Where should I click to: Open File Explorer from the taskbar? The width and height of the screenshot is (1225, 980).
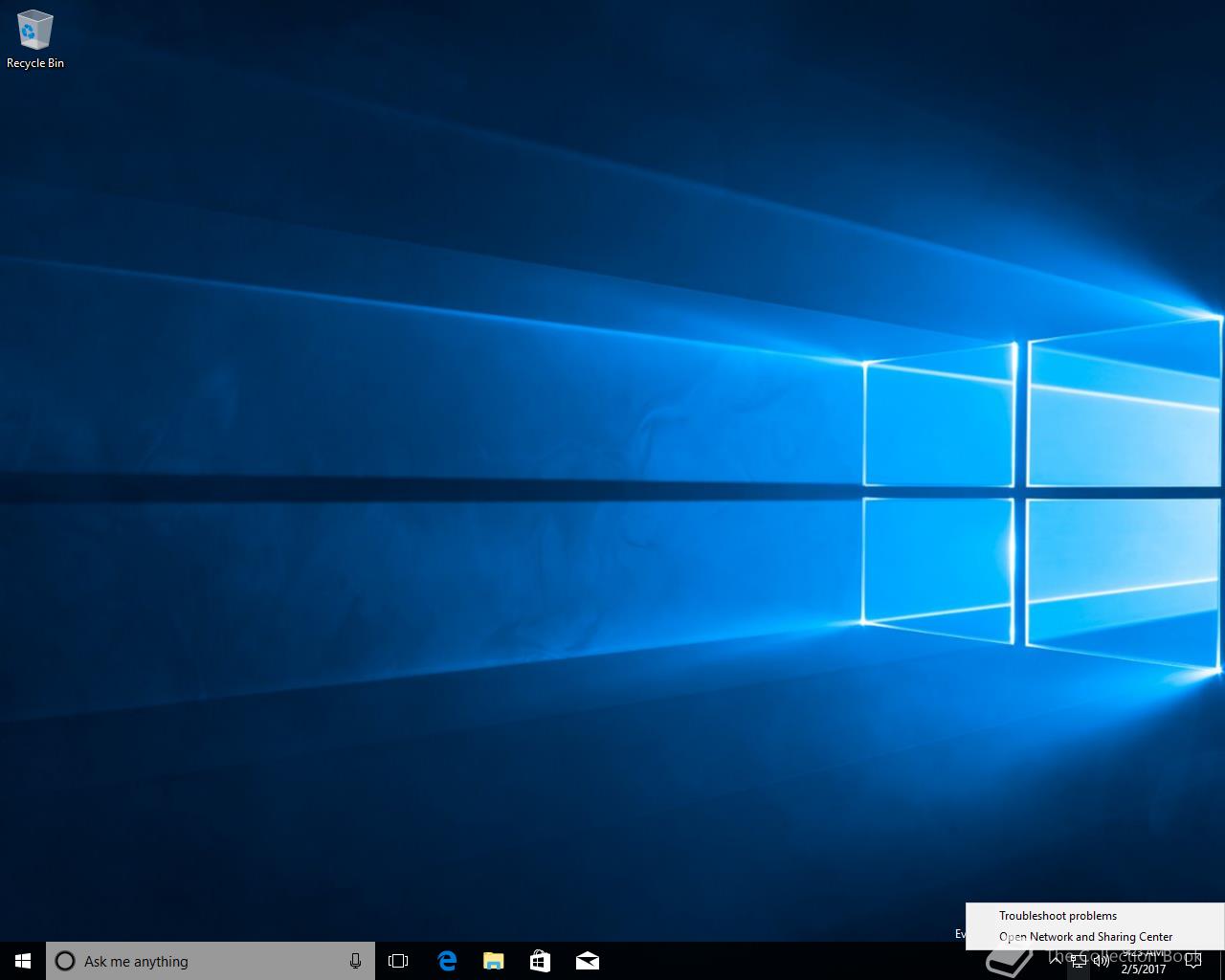493,961
